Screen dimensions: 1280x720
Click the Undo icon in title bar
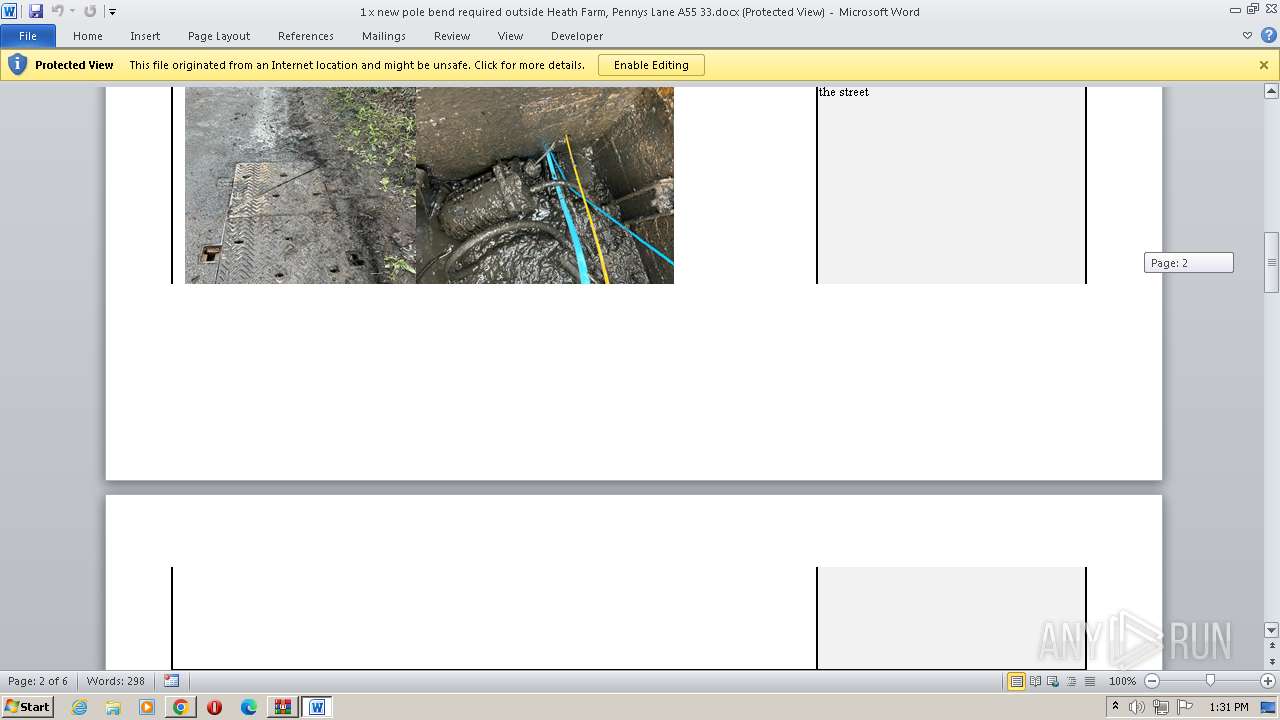pos(57,11)
